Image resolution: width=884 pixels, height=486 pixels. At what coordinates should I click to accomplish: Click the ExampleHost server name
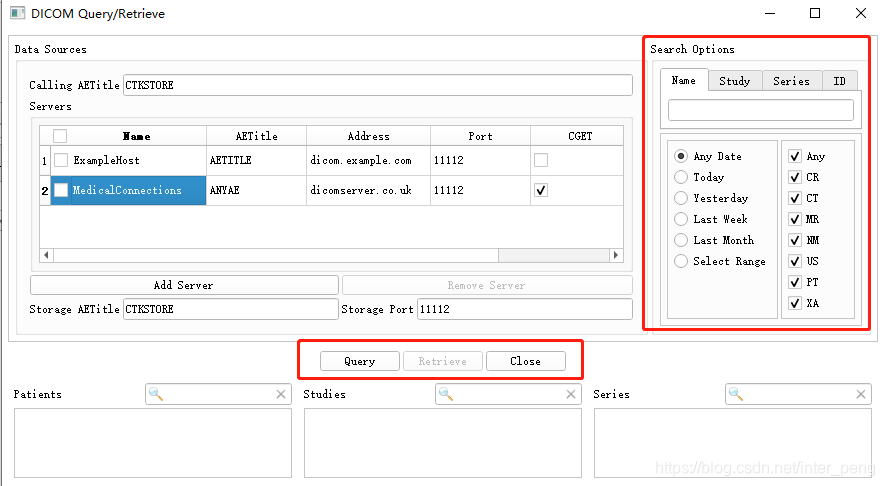pyautogui.click(x=106, y=160)
